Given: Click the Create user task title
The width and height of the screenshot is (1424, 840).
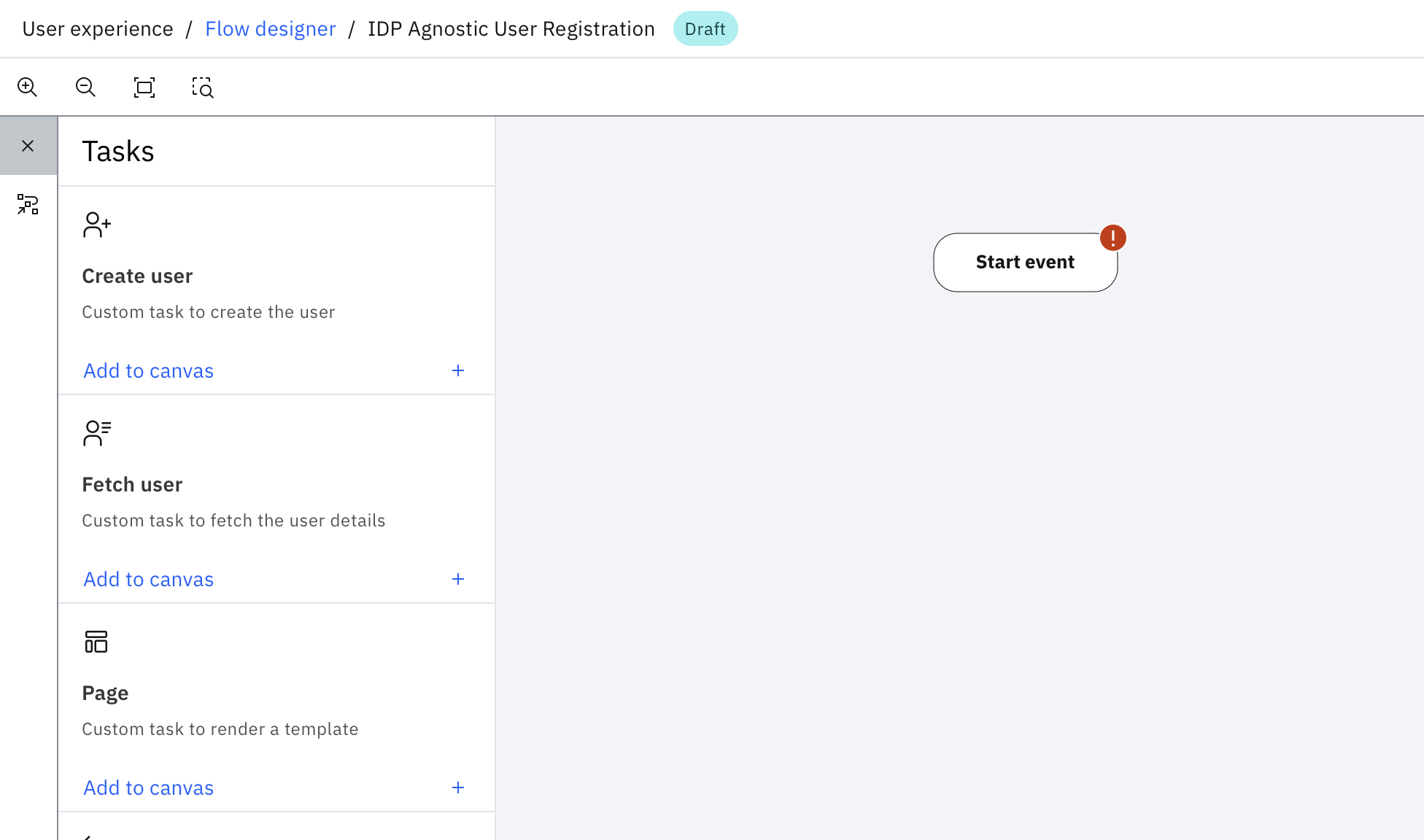Looking at the screenshot, I should pyautogui.click(x=137, y=276).
